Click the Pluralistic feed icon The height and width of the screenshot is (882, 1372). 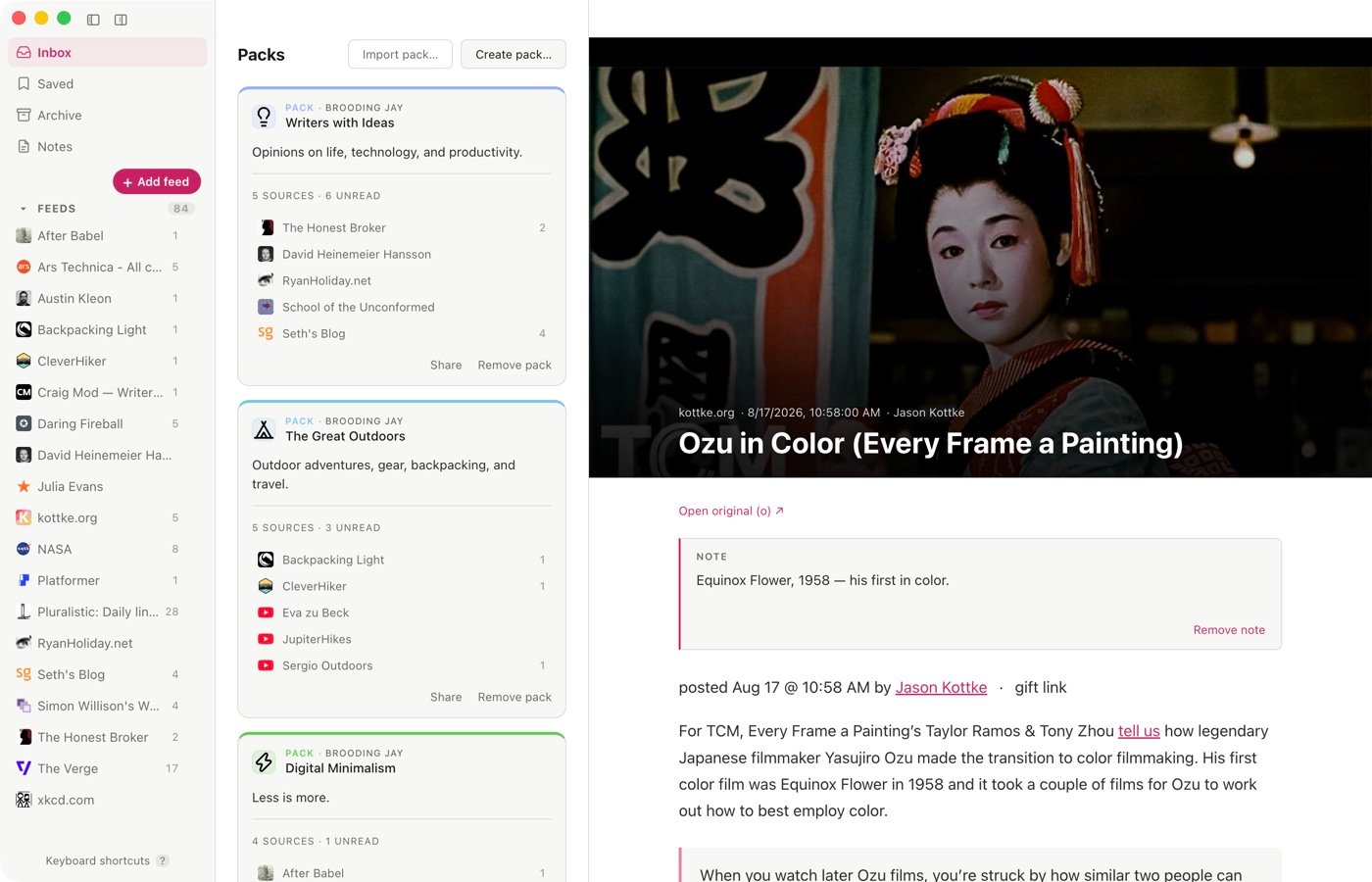[x=24, y=612]
